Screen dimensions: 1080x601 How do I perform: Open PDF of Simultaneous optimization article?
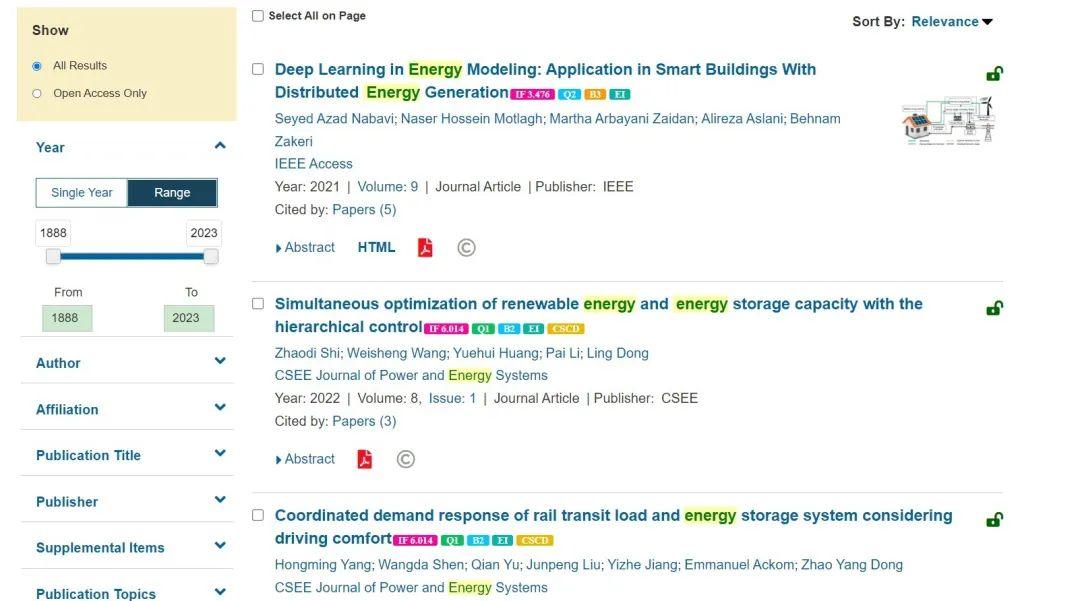point(365,459)
